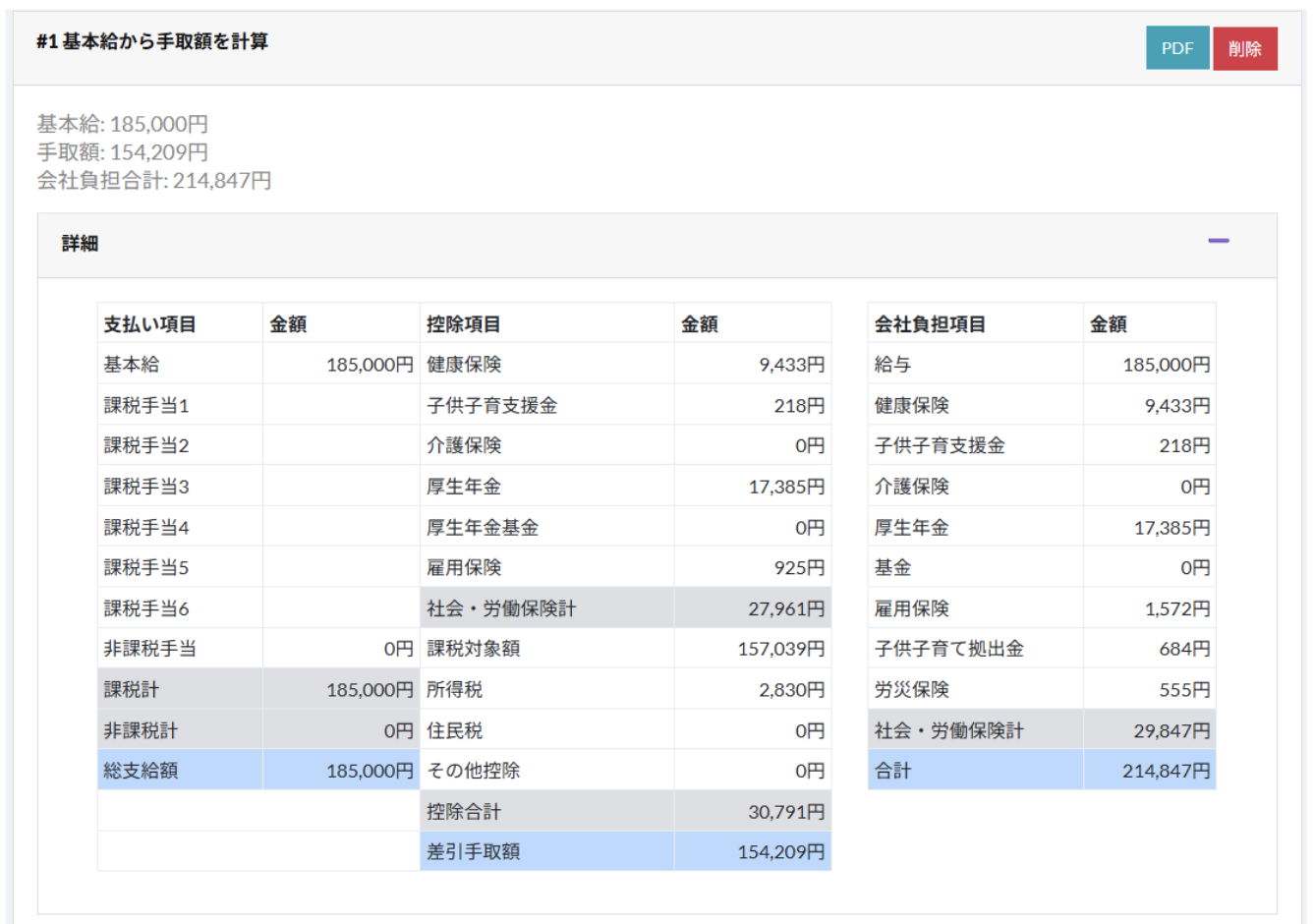
Task: Click the deduction 雇用保険 amount 925円
Action: tap(800, 568)
